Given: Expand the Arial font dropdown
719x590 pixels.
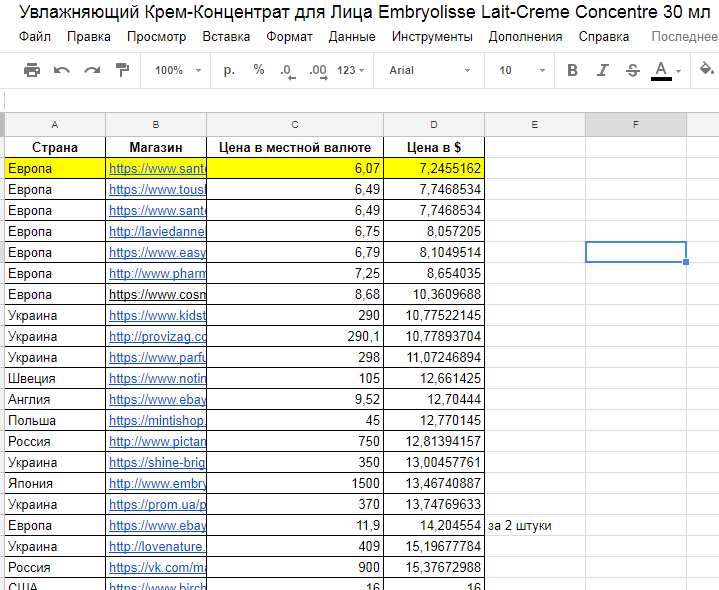Looking at the screenshot, I should pyautogui.click(x=430, y=70).
